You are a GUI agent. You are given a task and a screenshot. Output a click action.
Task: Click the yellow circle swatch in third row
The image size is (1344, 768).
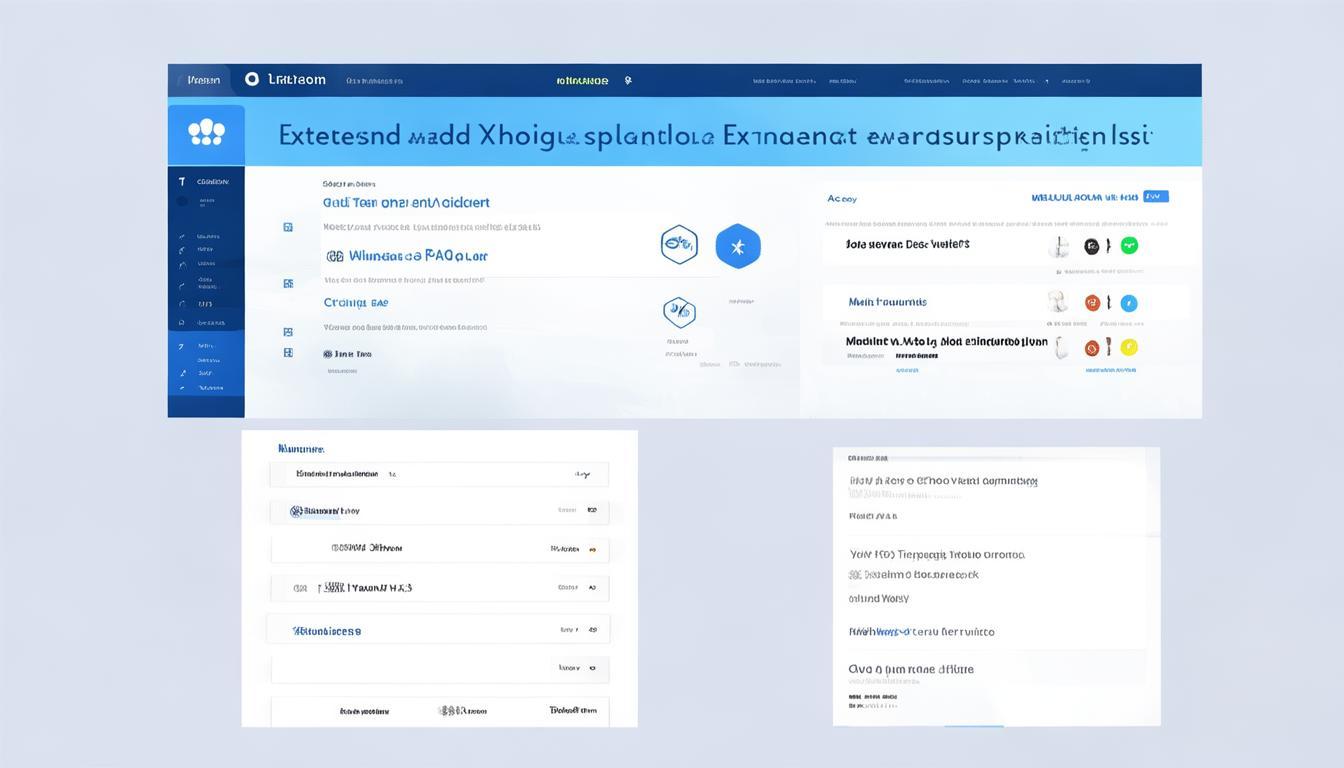tap(1129, 347)
